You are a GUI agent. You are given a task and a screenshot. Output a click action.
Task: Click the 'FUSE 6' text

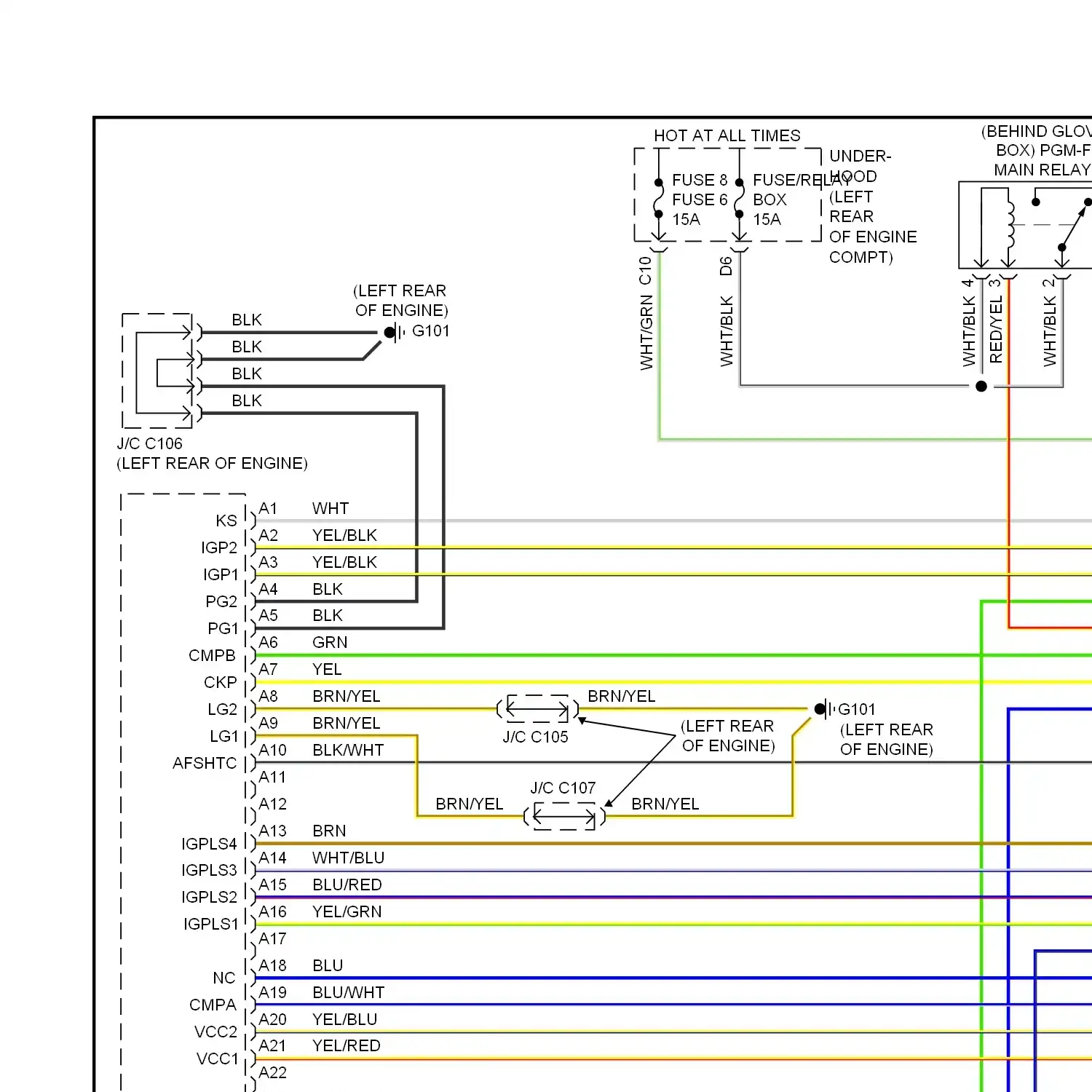pos(700,199)
